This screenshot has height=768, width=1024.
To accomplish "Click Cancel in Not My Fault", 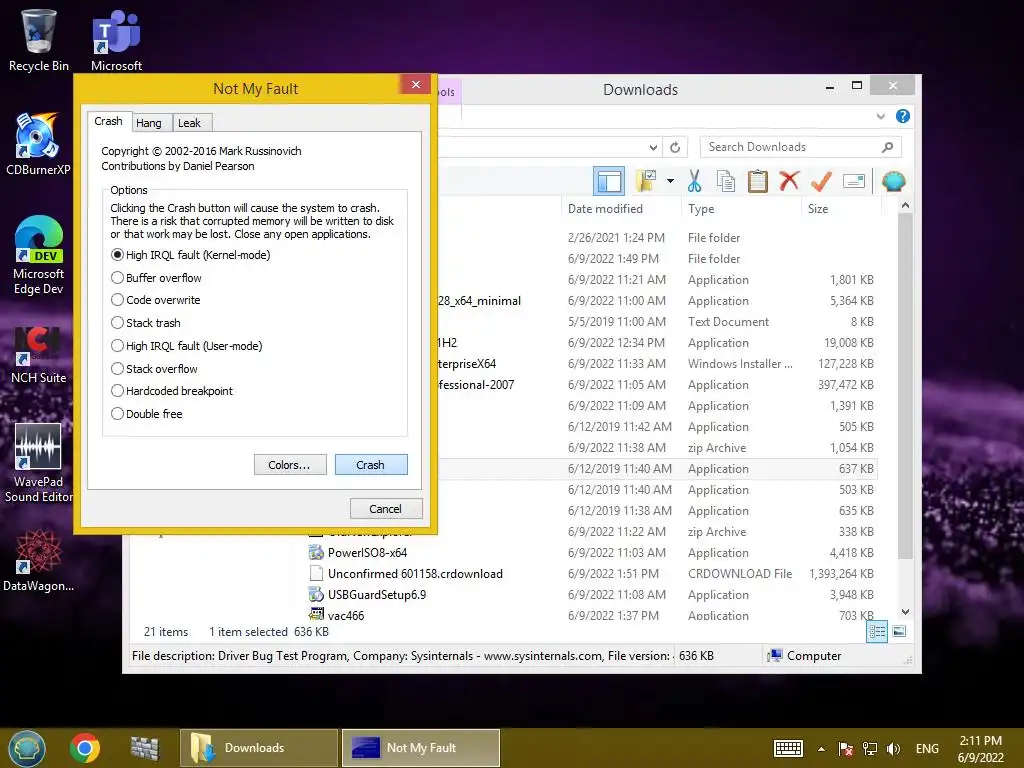I will tap(386, 508).
